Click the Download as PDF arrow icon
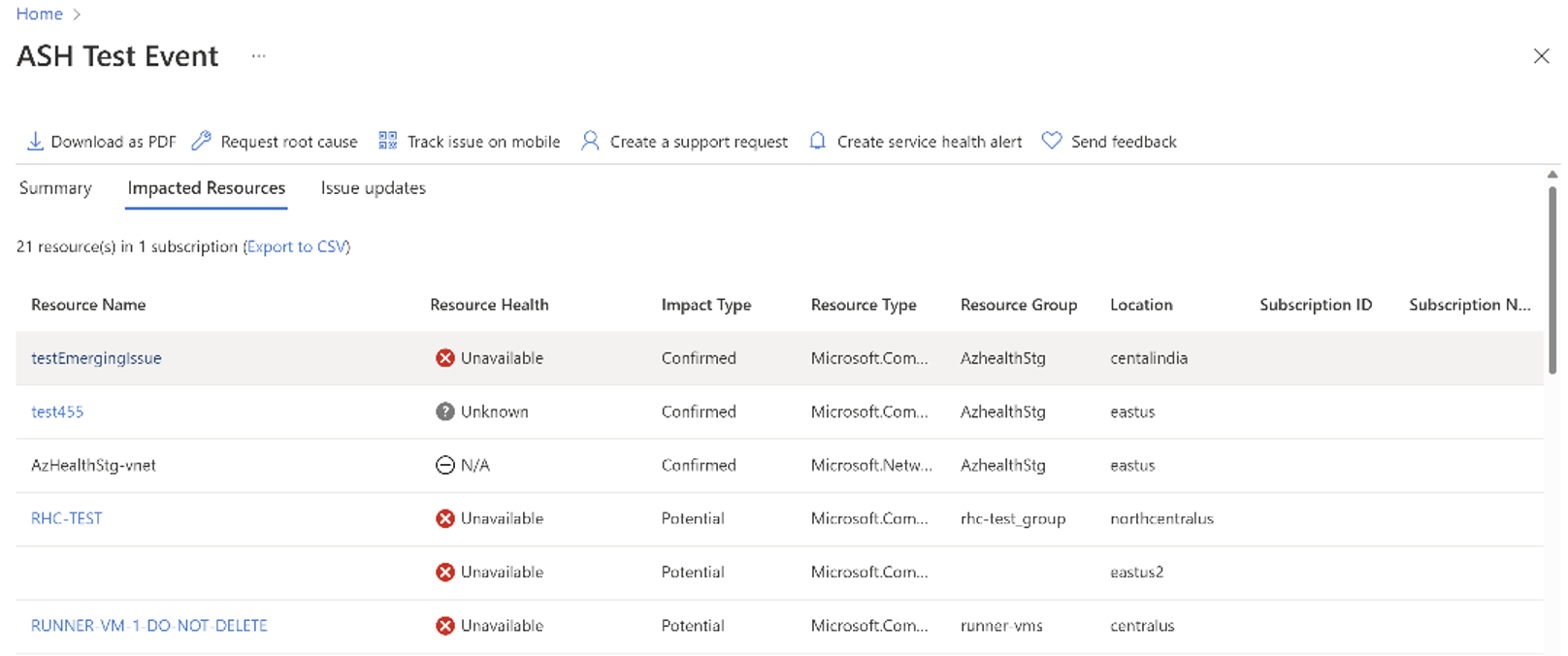Viewport: 1568px width, 656px height. (x=35, y=142)
